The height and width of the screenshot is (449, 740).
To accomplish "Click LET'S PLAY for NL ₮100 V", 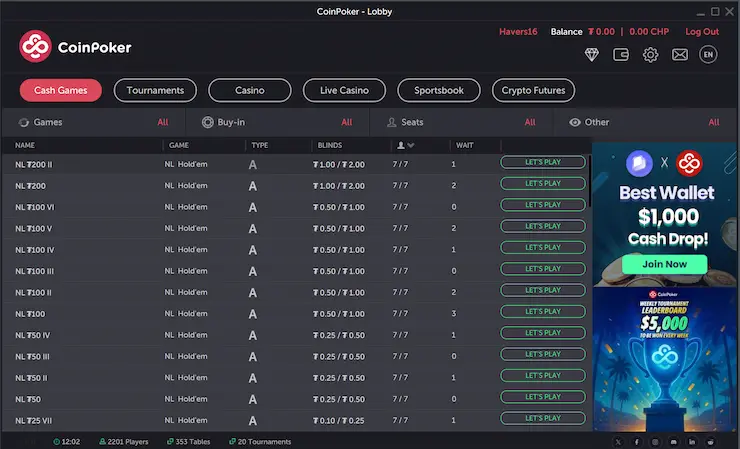I will 543,226.
